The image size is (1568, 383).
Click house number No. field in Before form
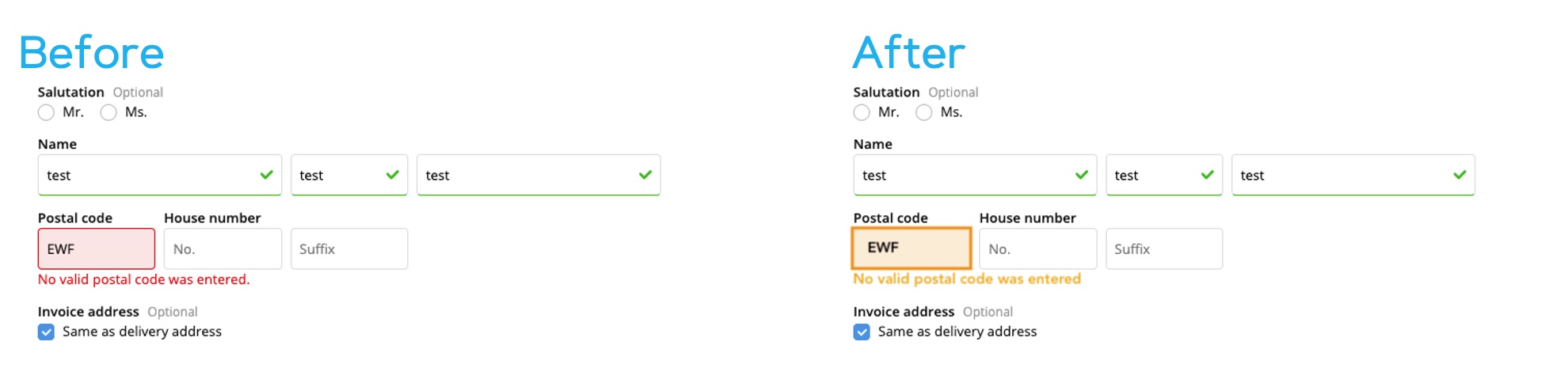(x=223, y=249)
